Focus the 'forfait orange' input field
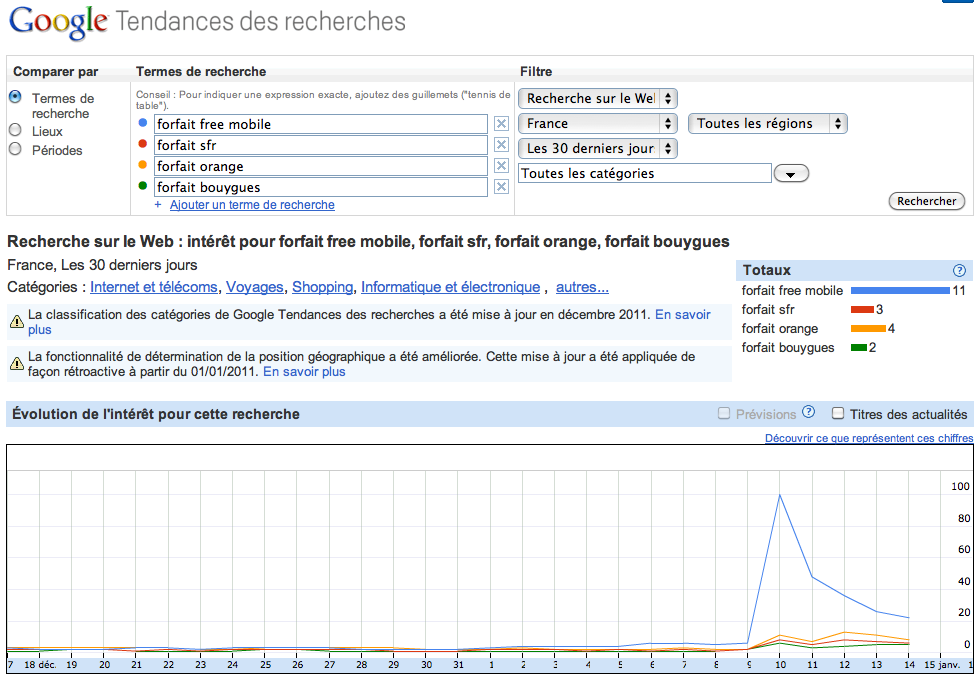This screenshot has height=675, width=975. point(321,166)
